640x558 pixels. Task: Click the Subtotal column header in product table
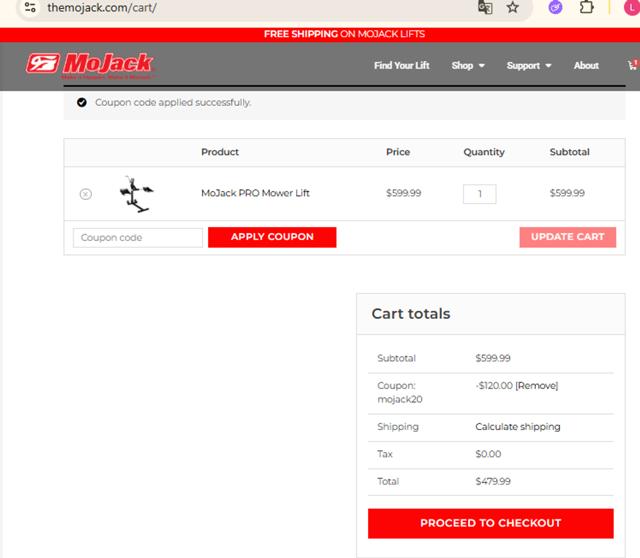(x=569, y=152)
